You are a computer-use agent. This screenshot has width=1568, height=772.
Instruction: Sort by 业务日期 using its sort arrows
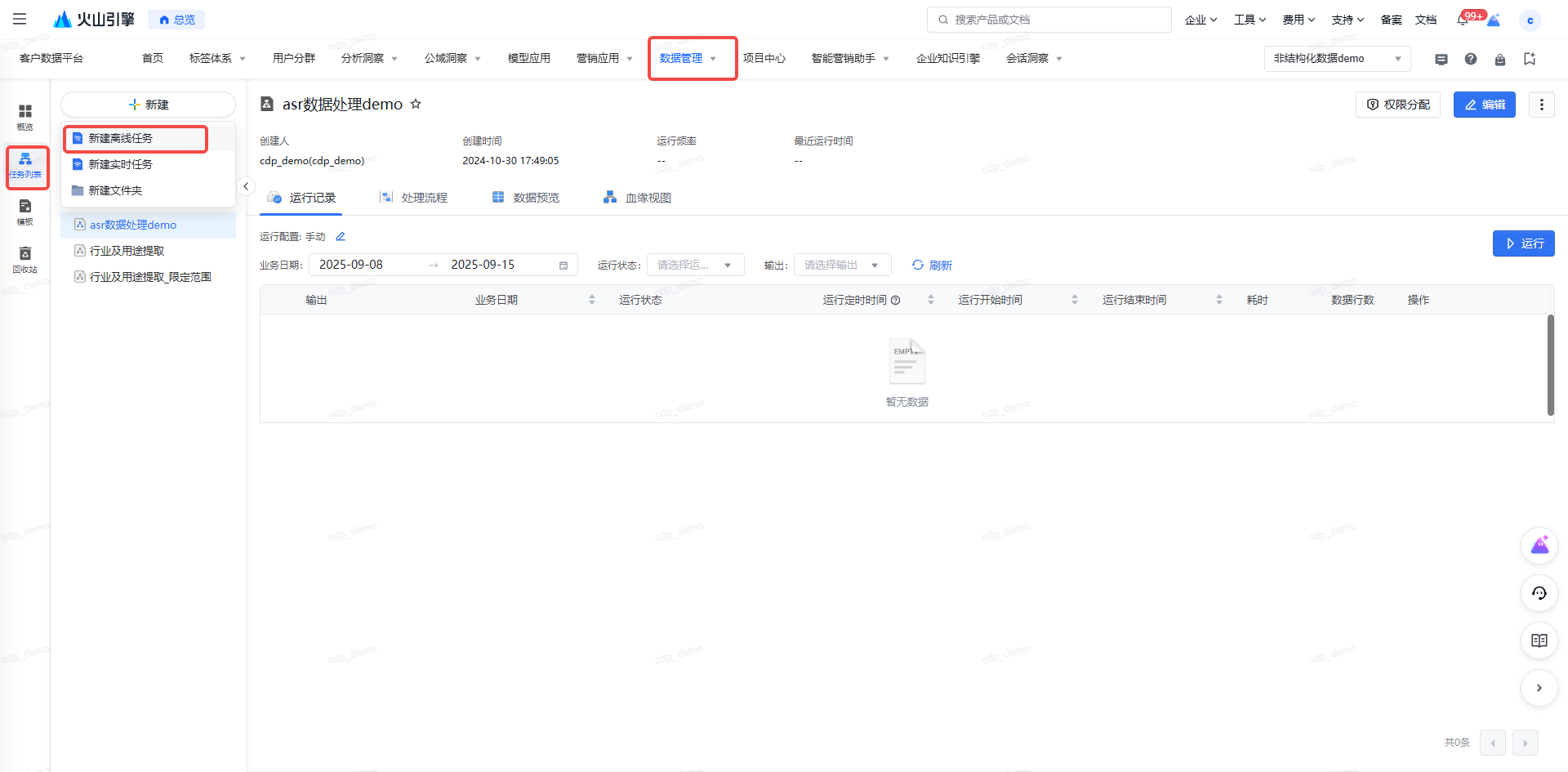[592, 300]
